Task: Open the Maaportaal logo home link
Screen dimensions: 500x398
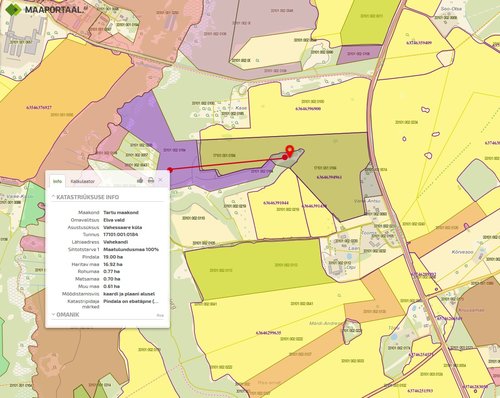Action: (44, 9)
